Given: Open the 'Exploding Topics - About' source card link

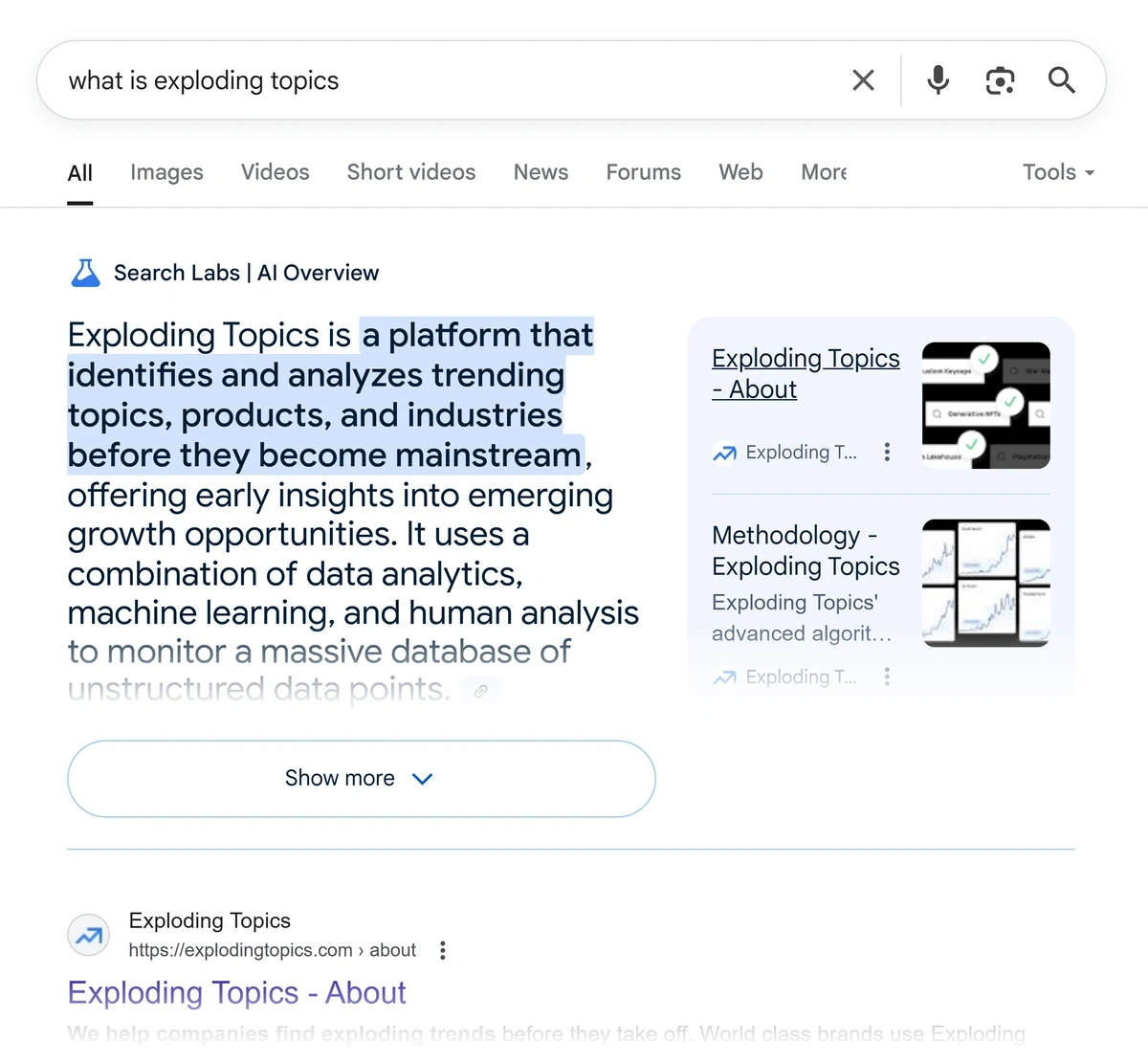Looking at the screenshot, I should click(x=806, y=373).
